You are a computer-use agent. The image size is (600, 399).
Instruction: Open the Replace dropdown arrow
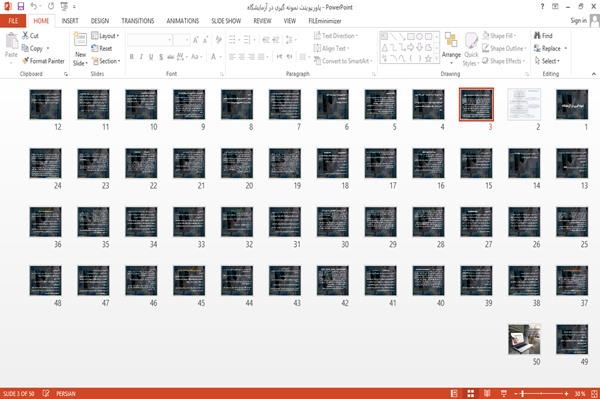(566, 48)
